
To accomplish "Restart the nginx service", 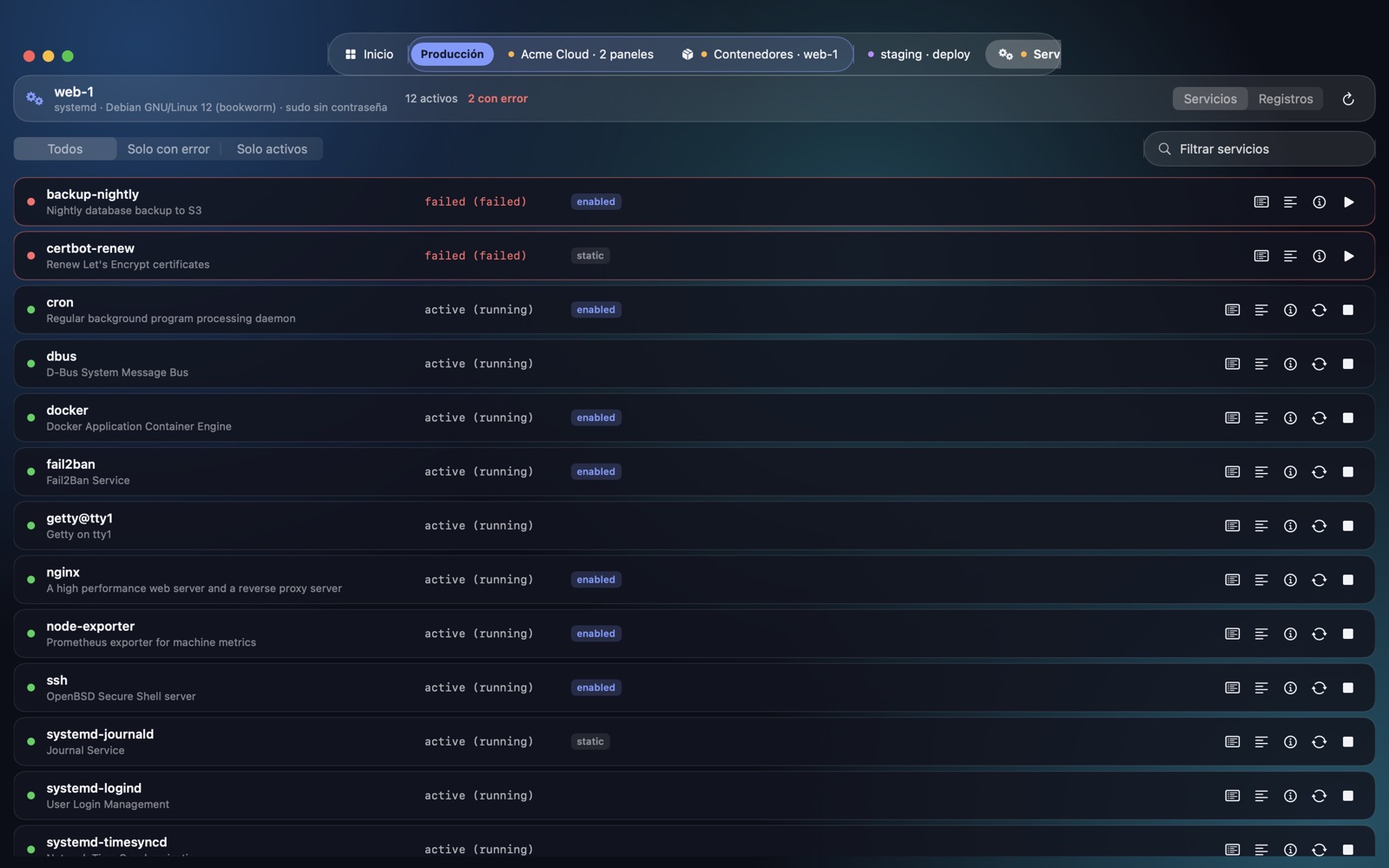I will 1319,580.
